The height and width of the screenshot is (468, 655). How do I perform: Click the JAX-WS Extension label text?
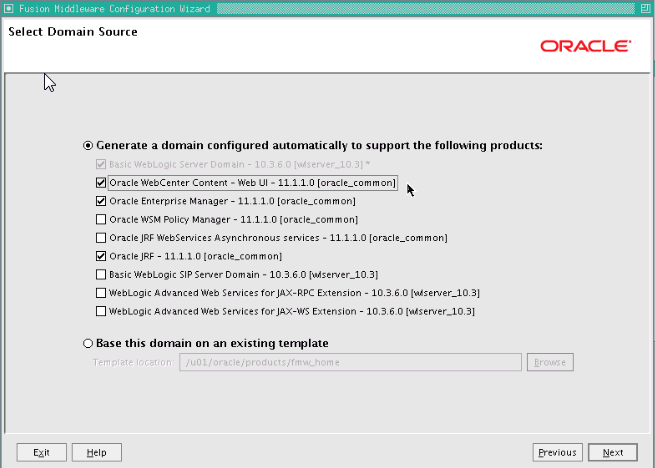(292, 312)
